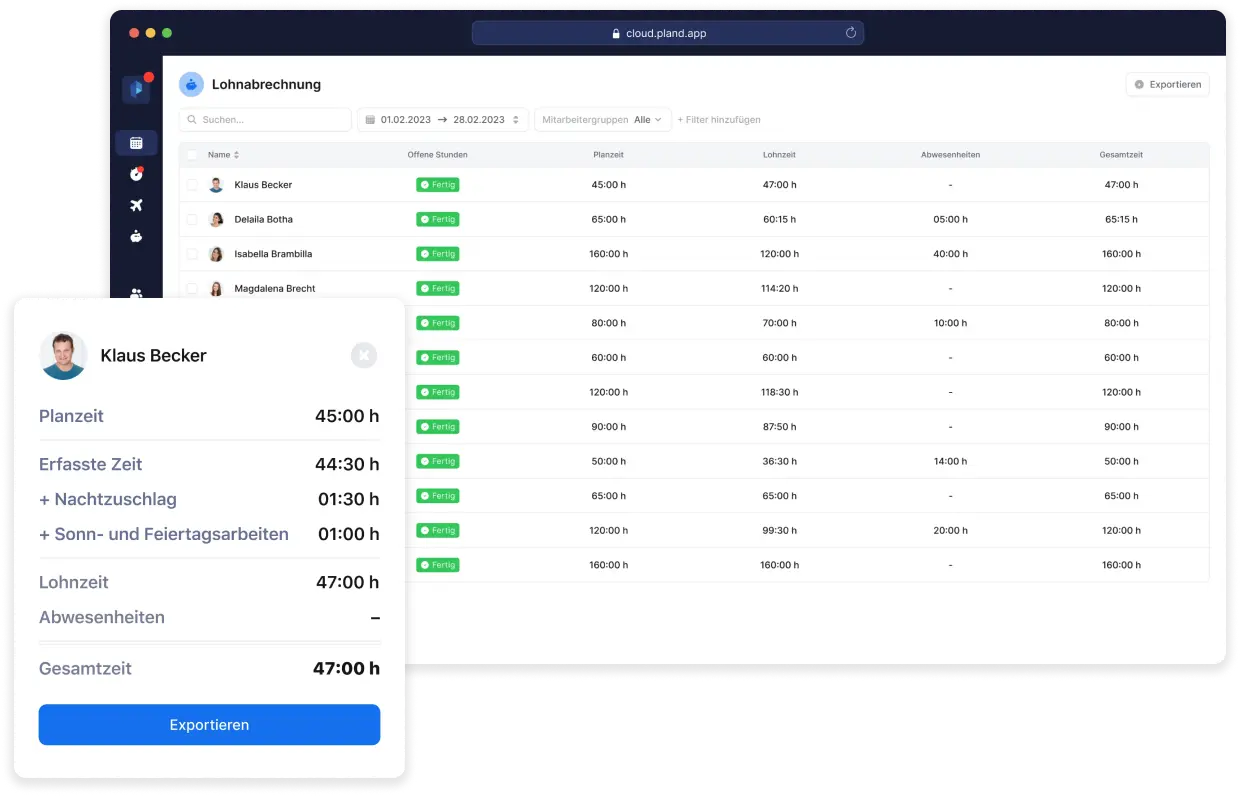Select the piggy bank icon in the sidebar

(x=136, y=236)
